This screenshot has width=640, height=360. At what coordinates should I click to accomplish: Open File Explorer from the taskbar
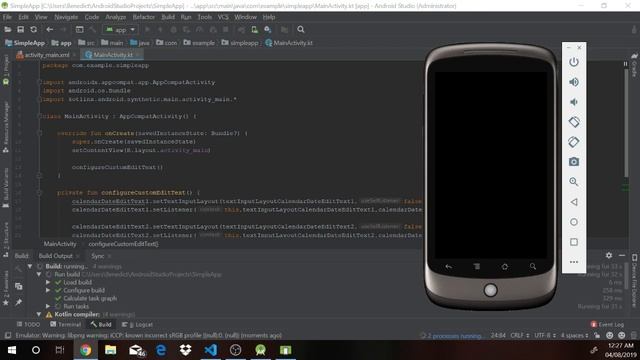tap(111, 350)
